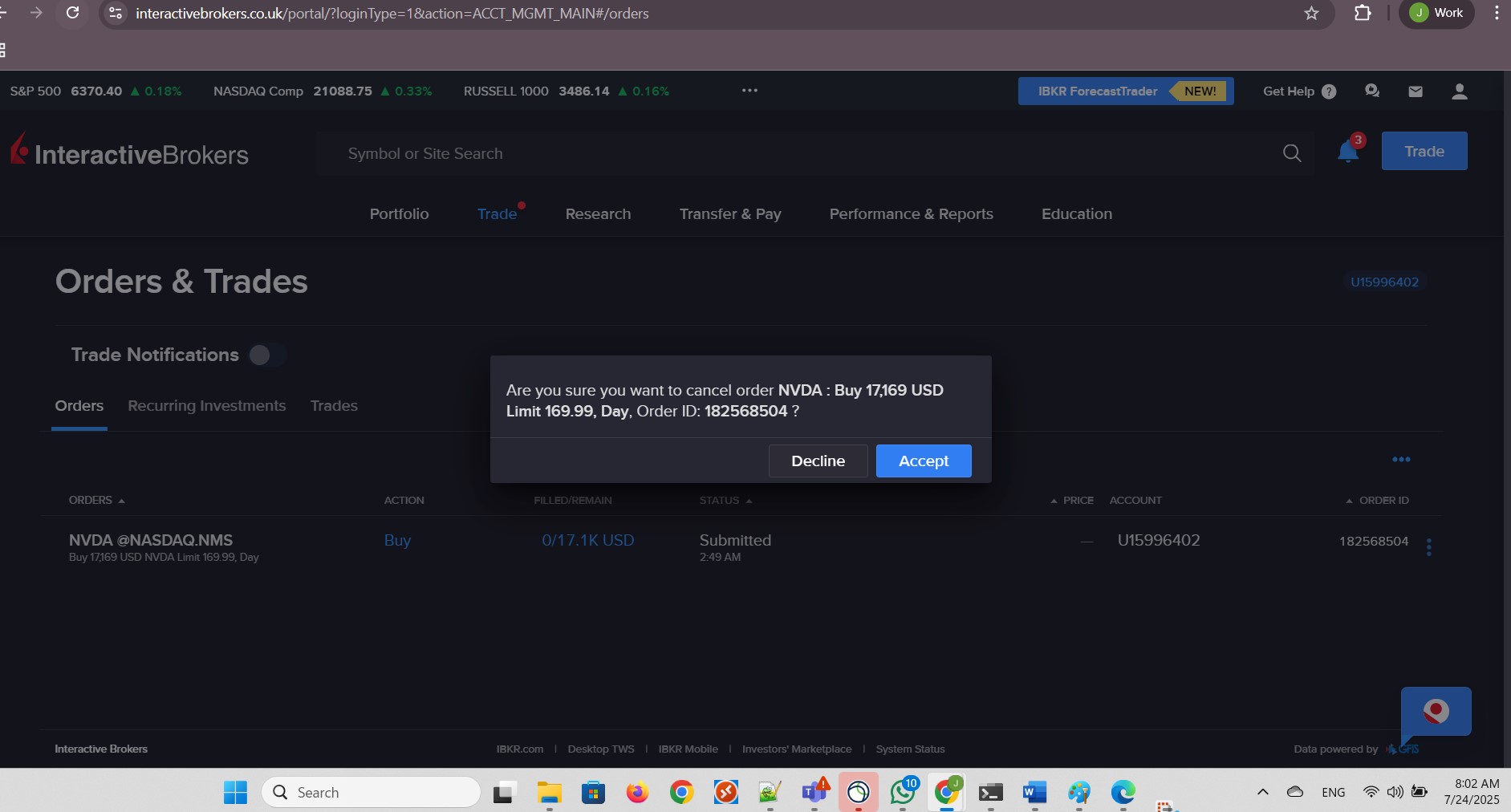Open Desktop TWS footer link
Image resolution: width=1511 pixels, height=812 pixels.
click(601, 749)
